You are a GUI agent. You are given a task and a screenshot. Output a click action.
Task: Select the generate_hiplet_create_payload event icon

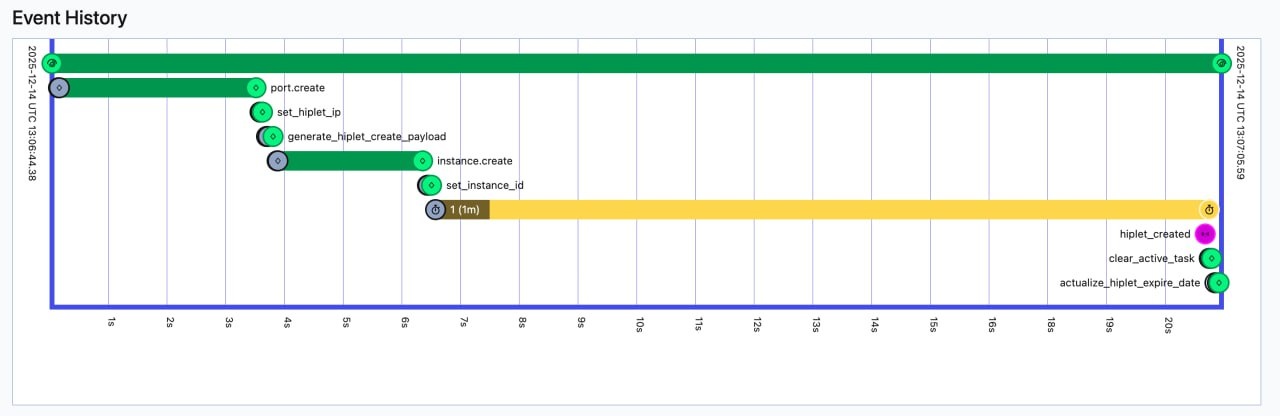(271, 136)
